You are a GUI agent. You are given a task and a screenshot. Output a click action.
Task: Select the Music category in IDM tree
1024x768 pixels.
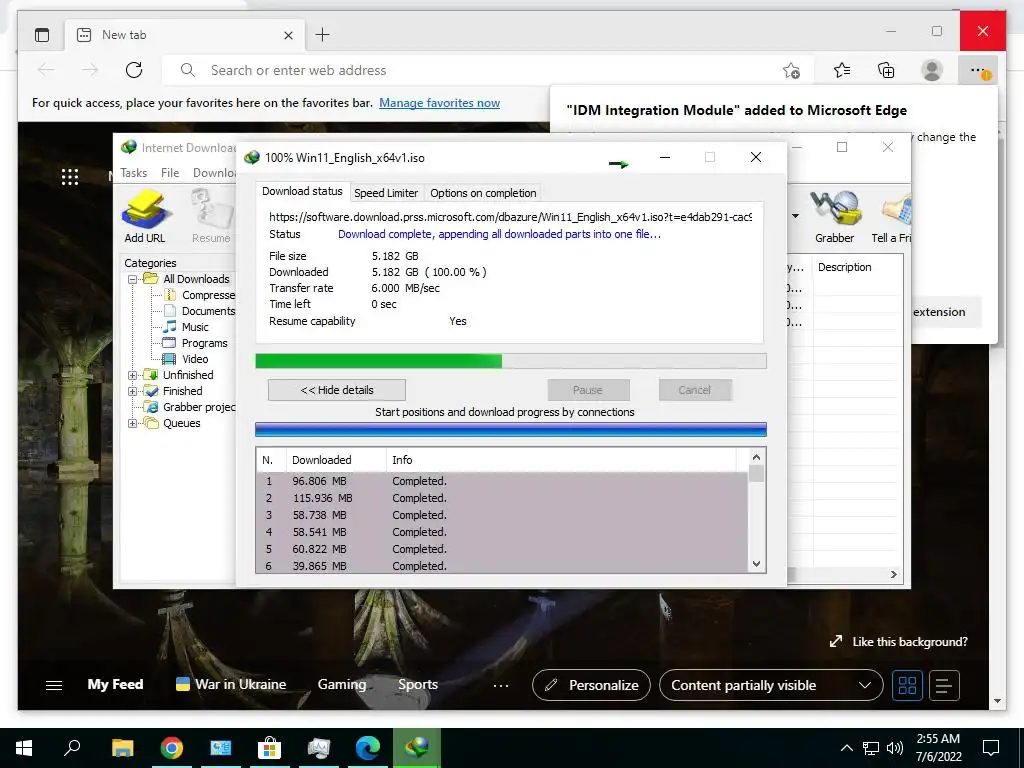click(x=195, y=327)
